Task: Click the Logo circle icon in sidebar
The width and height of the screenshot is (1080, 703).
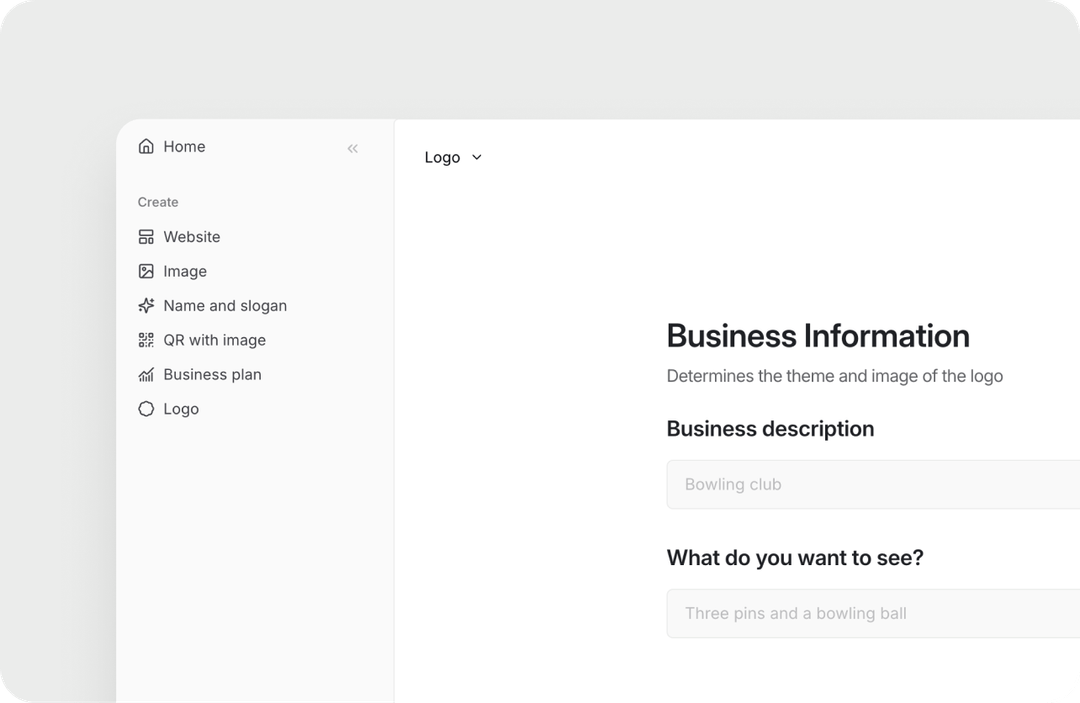Action: pos(146,409)
